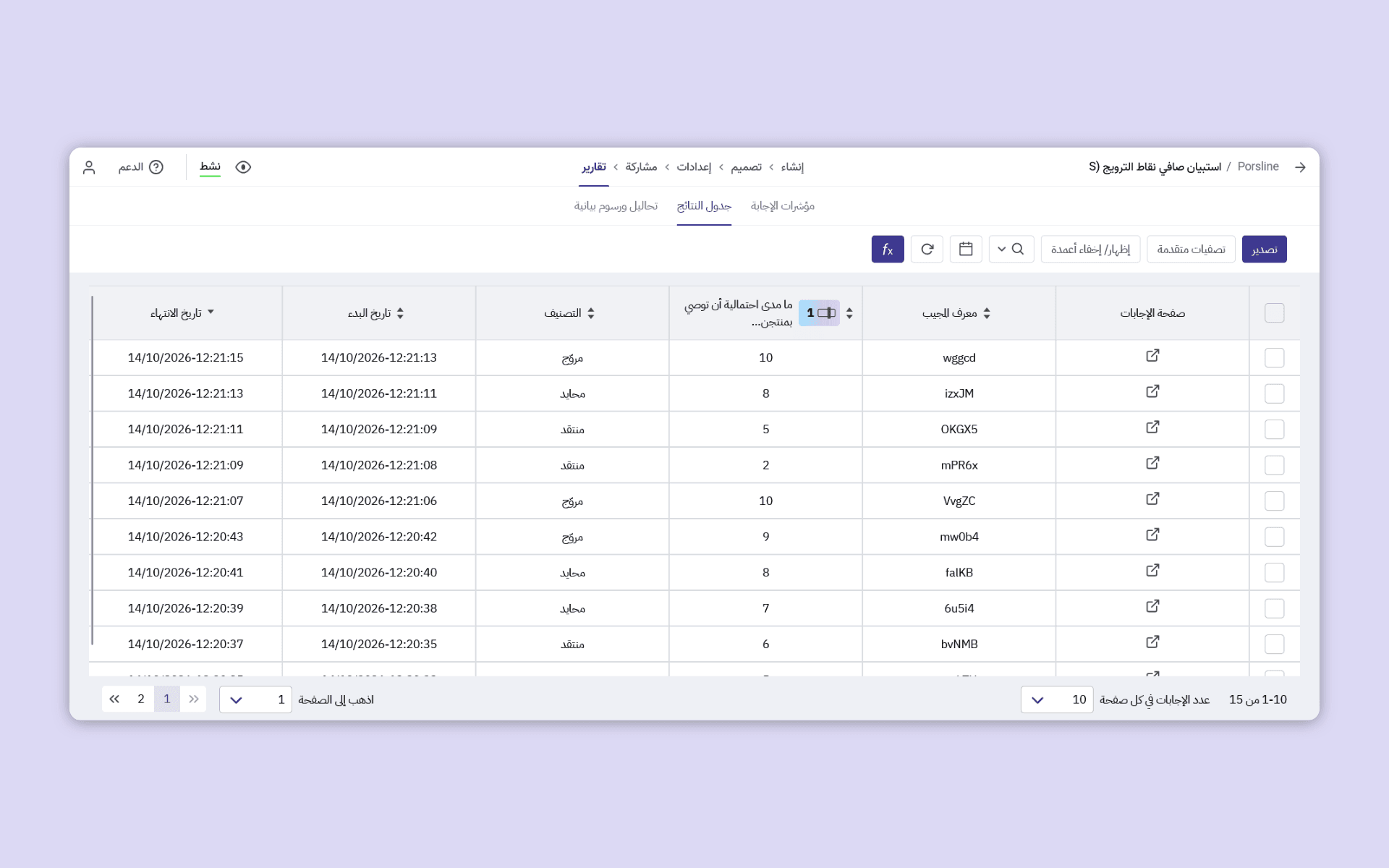Open response page for 6u5i4
1389x868 pixels.
(1152, 606)
